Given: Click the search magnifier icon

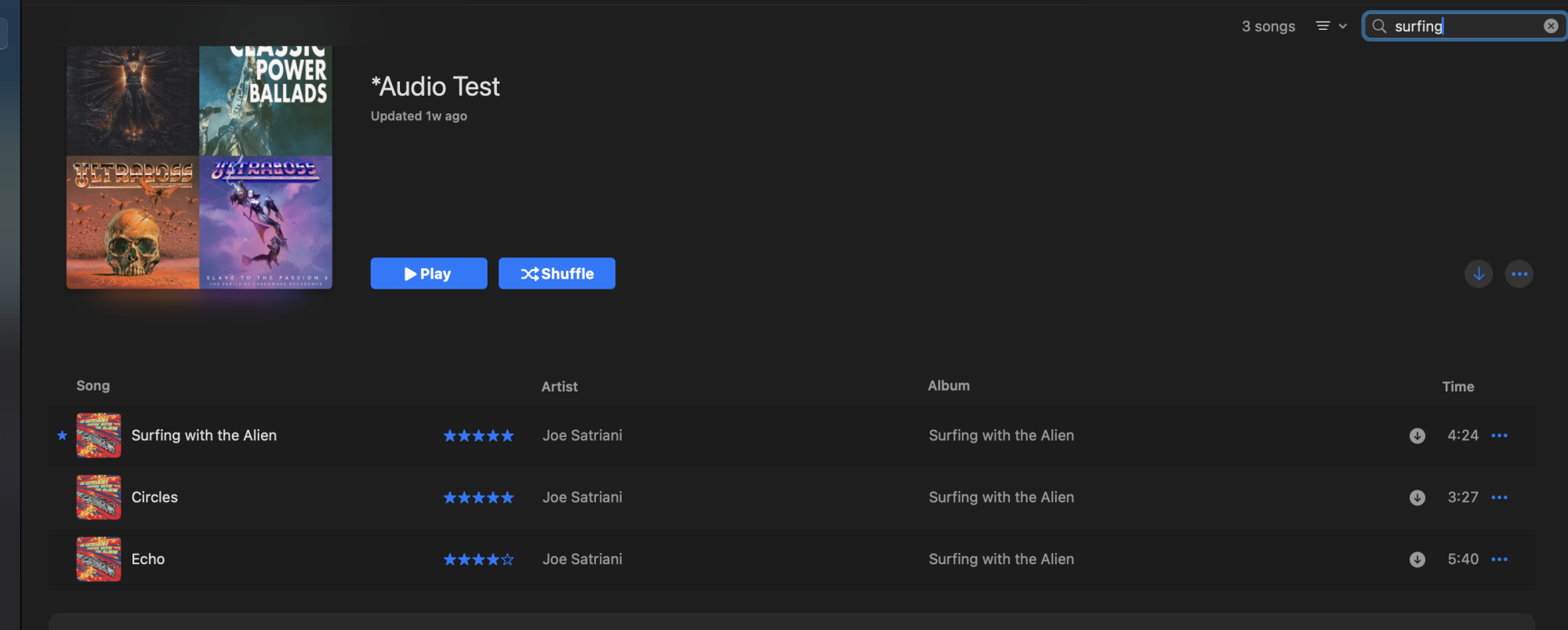Looking at the screenshot, I should click(1379, 26).
